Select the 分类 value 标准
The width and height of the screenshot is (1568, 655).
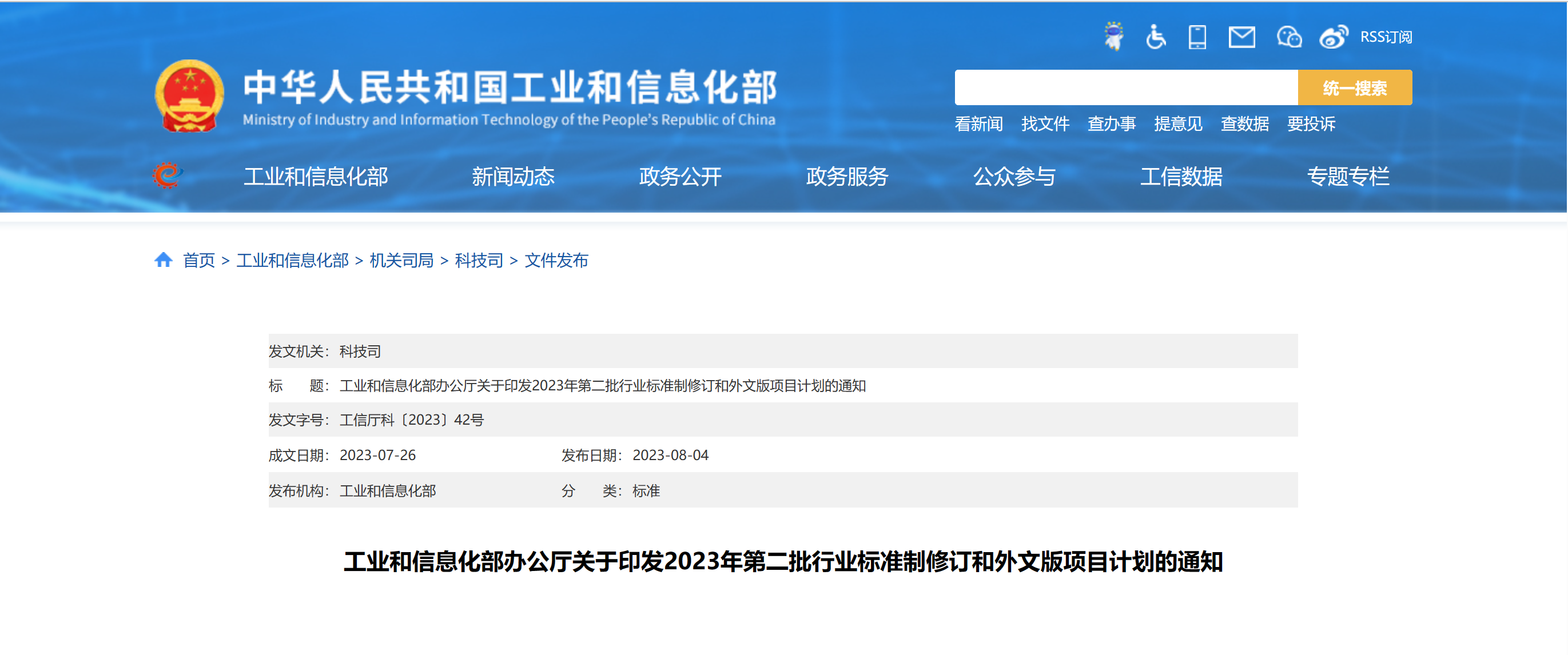tap(646, 490)
